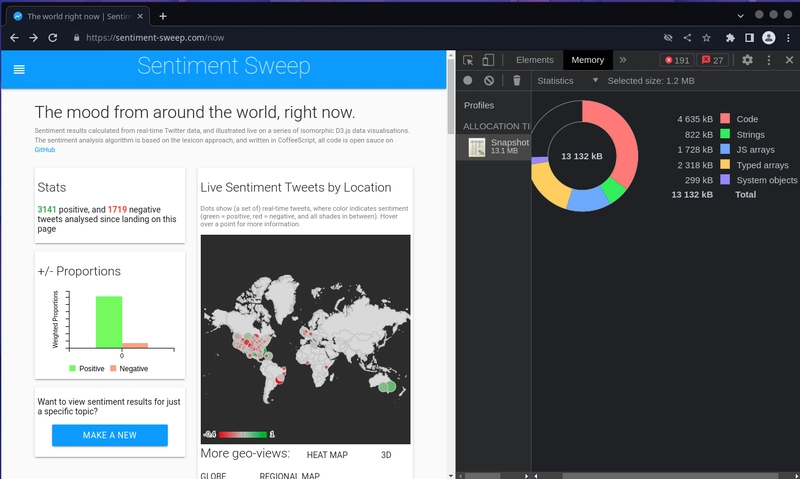Click the Positive legend item
Viewport: 800px width, 479px height.
pyautogui.click(x=87, y=368)
